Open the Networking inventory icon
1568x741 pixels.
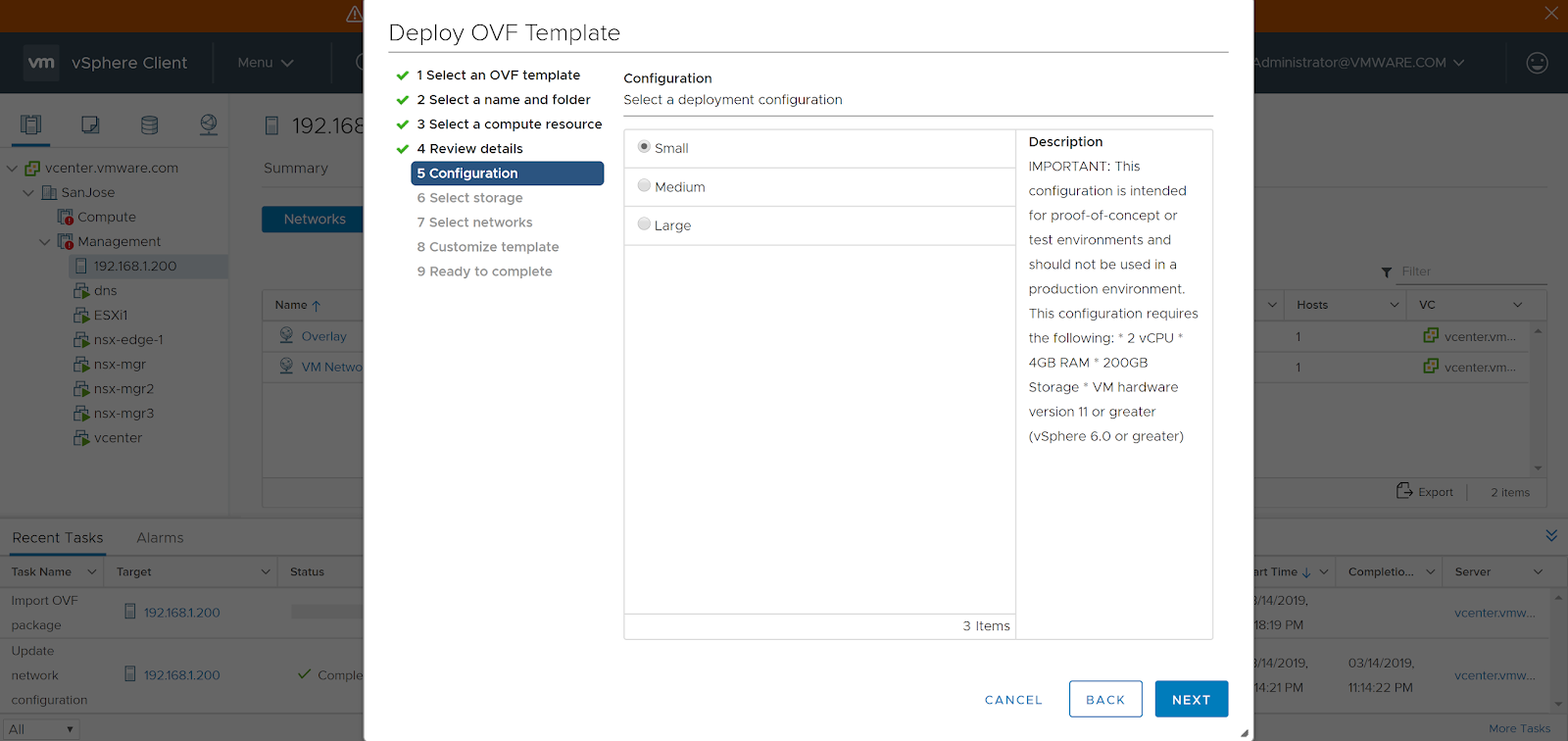point(209,124)
